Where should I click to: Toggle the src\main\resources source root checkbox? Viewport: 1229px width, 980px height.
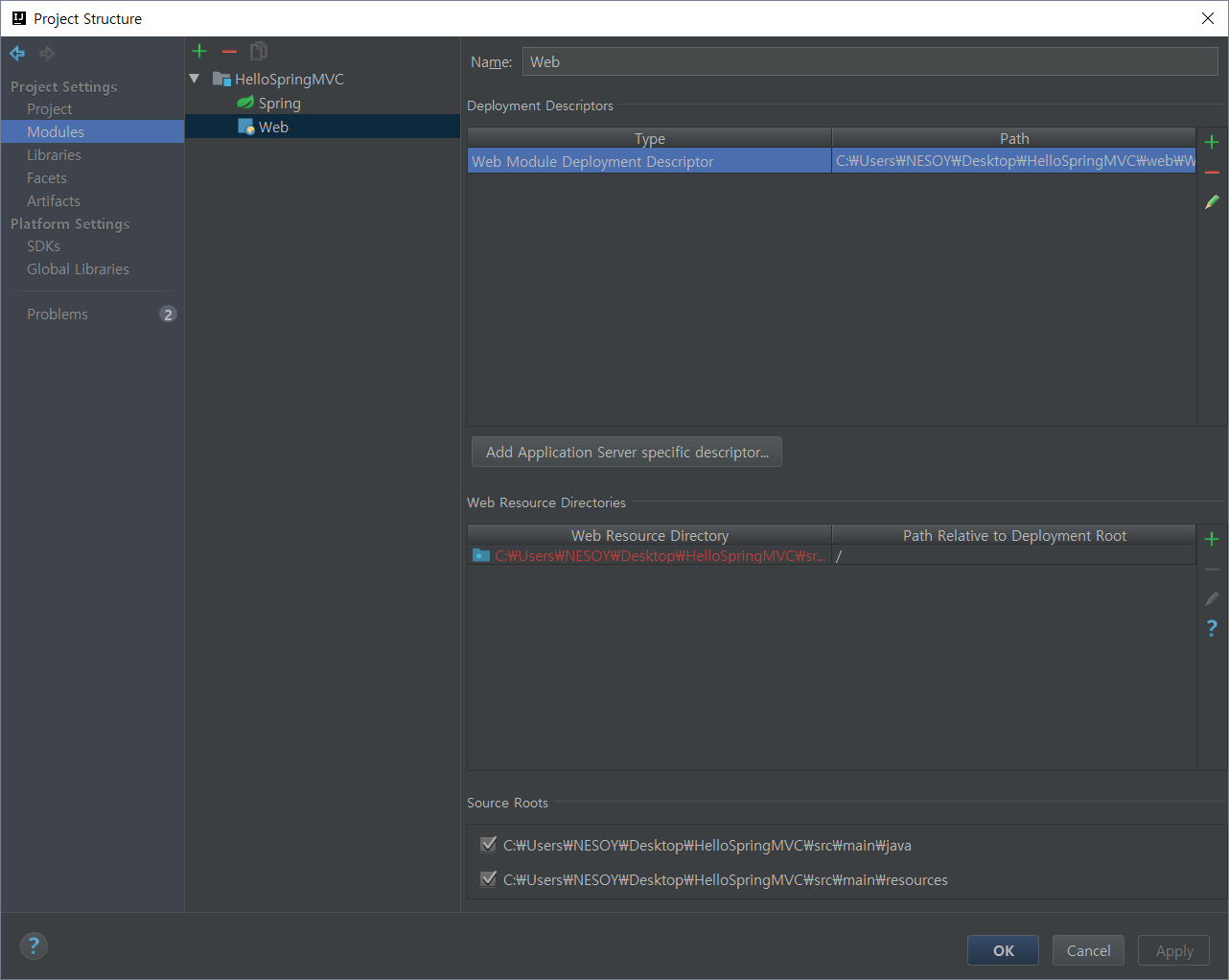[488, 879]
